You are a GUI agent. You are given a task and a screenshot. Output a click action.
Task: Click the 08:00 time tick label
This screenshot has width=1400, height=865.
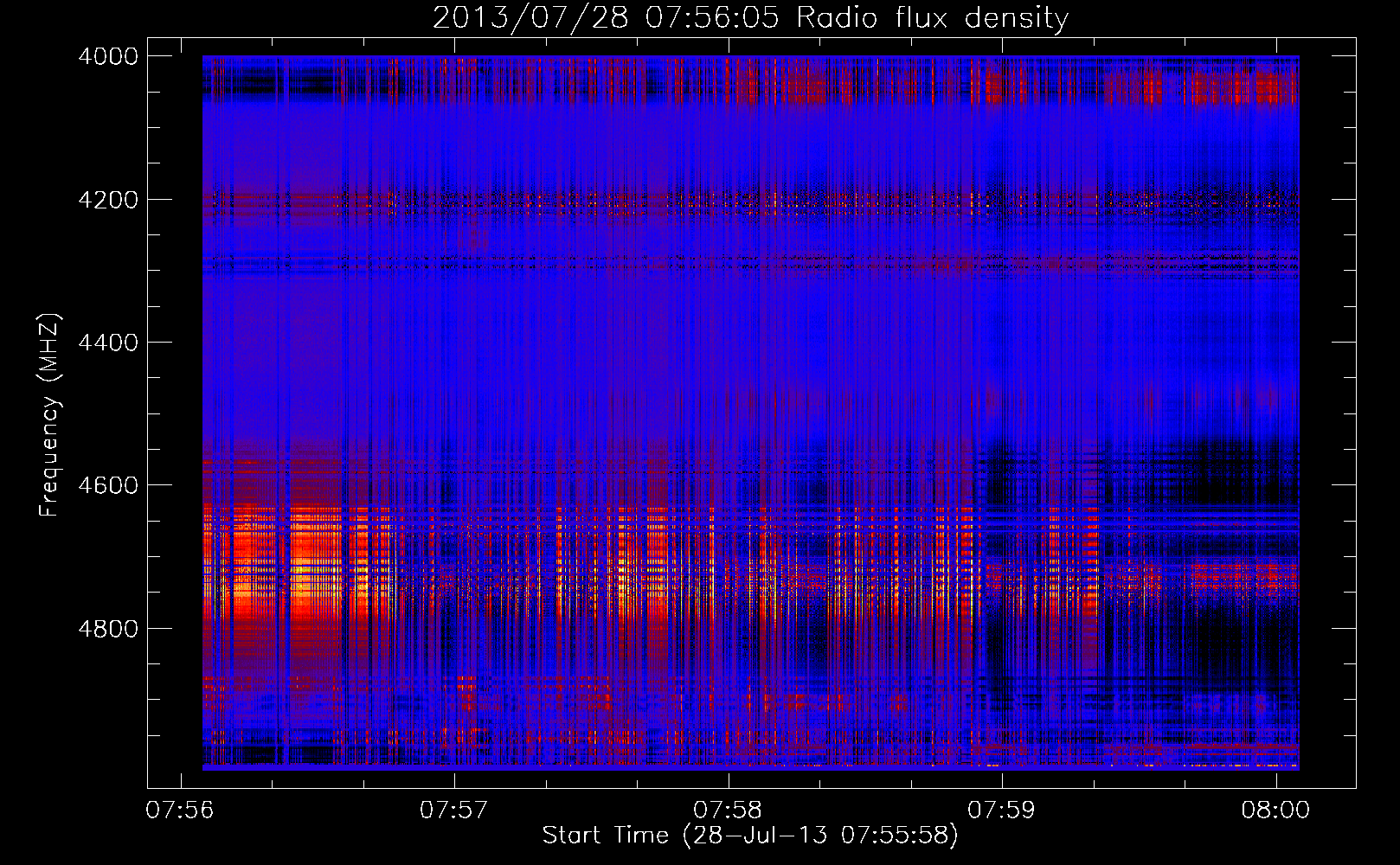pyautogui.click(x=1275, y=811)
